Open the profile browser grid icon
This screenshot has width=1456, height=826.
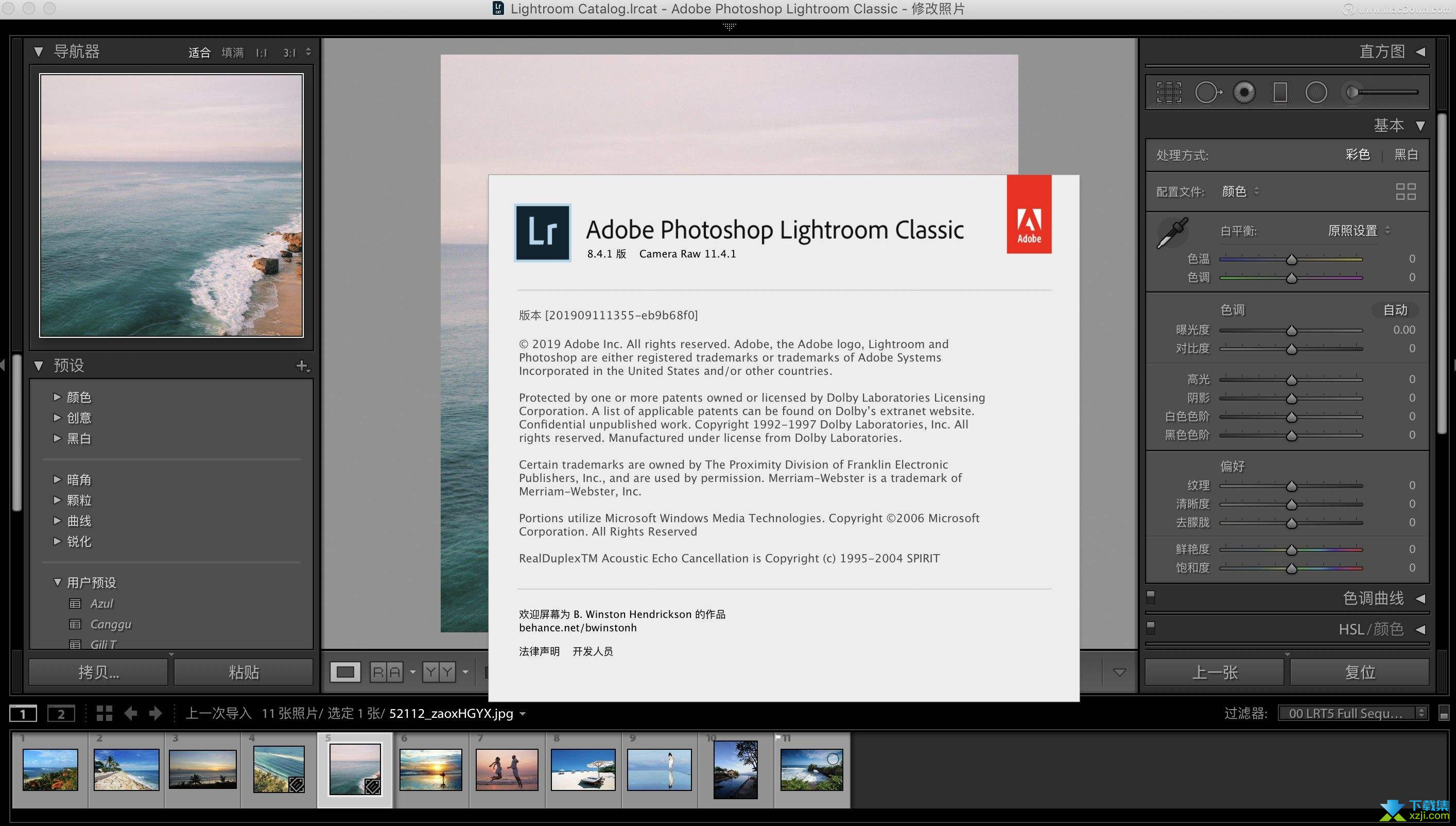(x=1406, y=191)
